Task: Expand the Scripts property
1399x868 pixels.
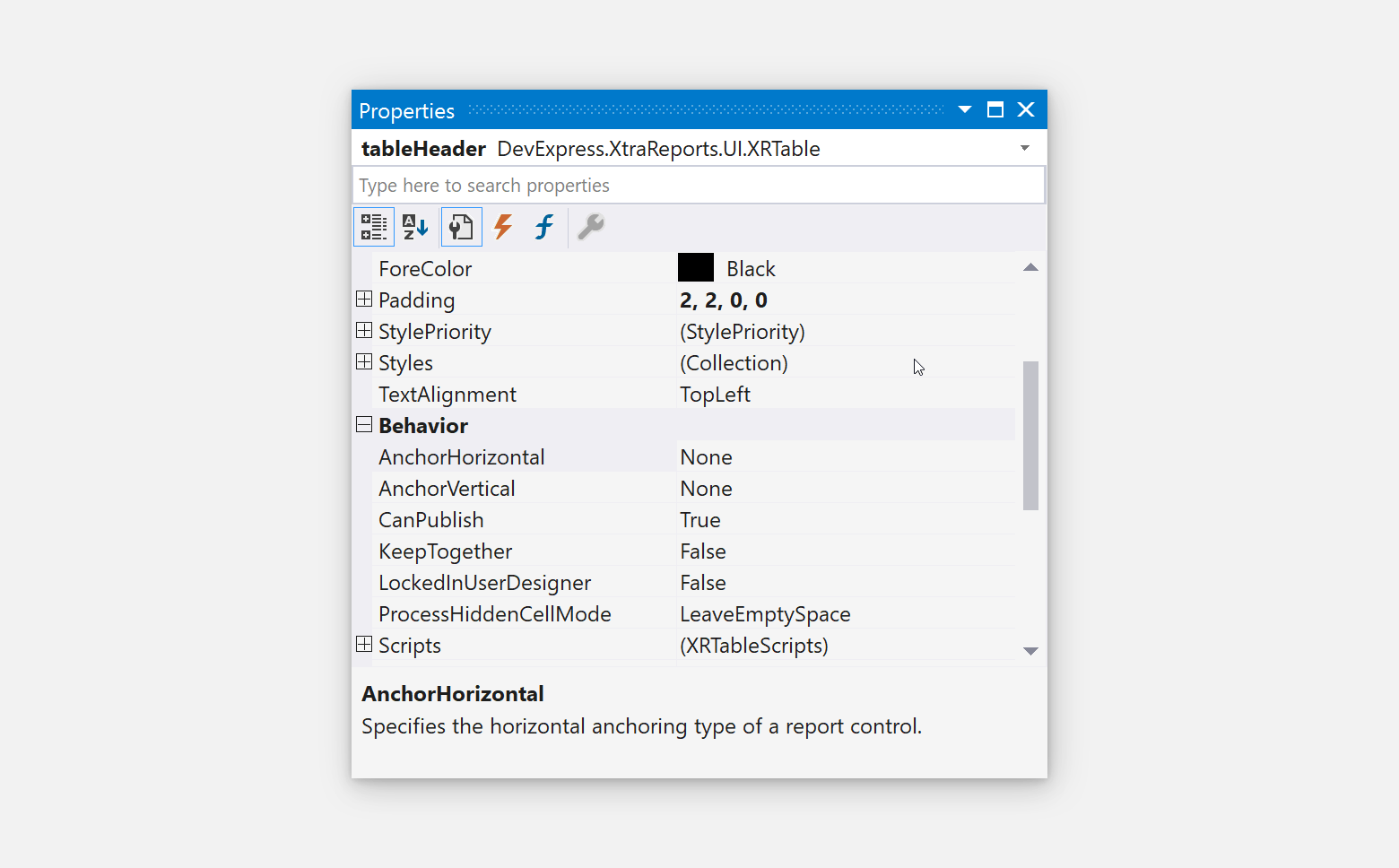Action: pyautogui.click(x=364, y=644)
